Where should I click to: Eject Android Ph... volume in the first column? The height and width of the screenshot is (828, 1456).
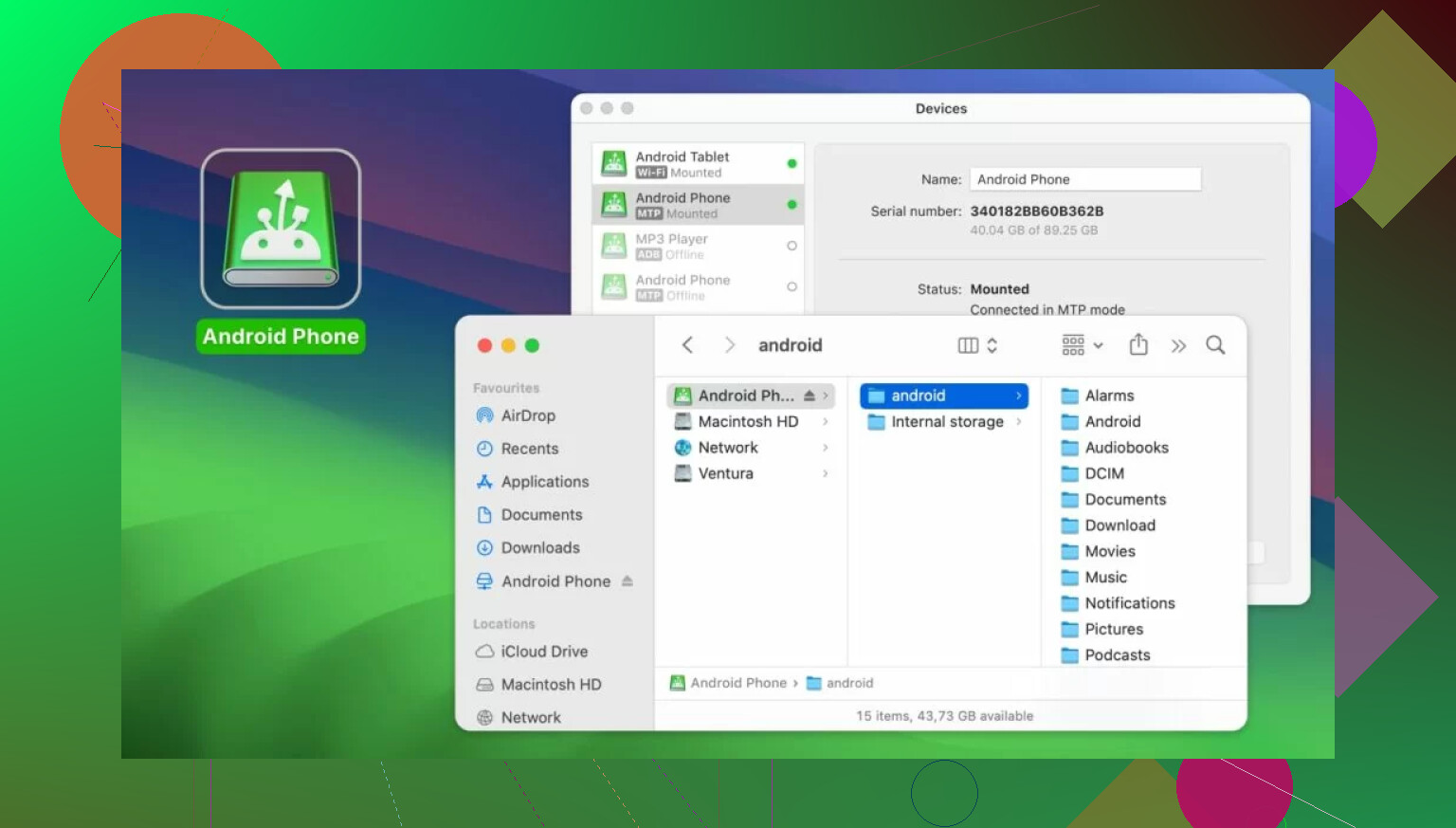point(810,396)
